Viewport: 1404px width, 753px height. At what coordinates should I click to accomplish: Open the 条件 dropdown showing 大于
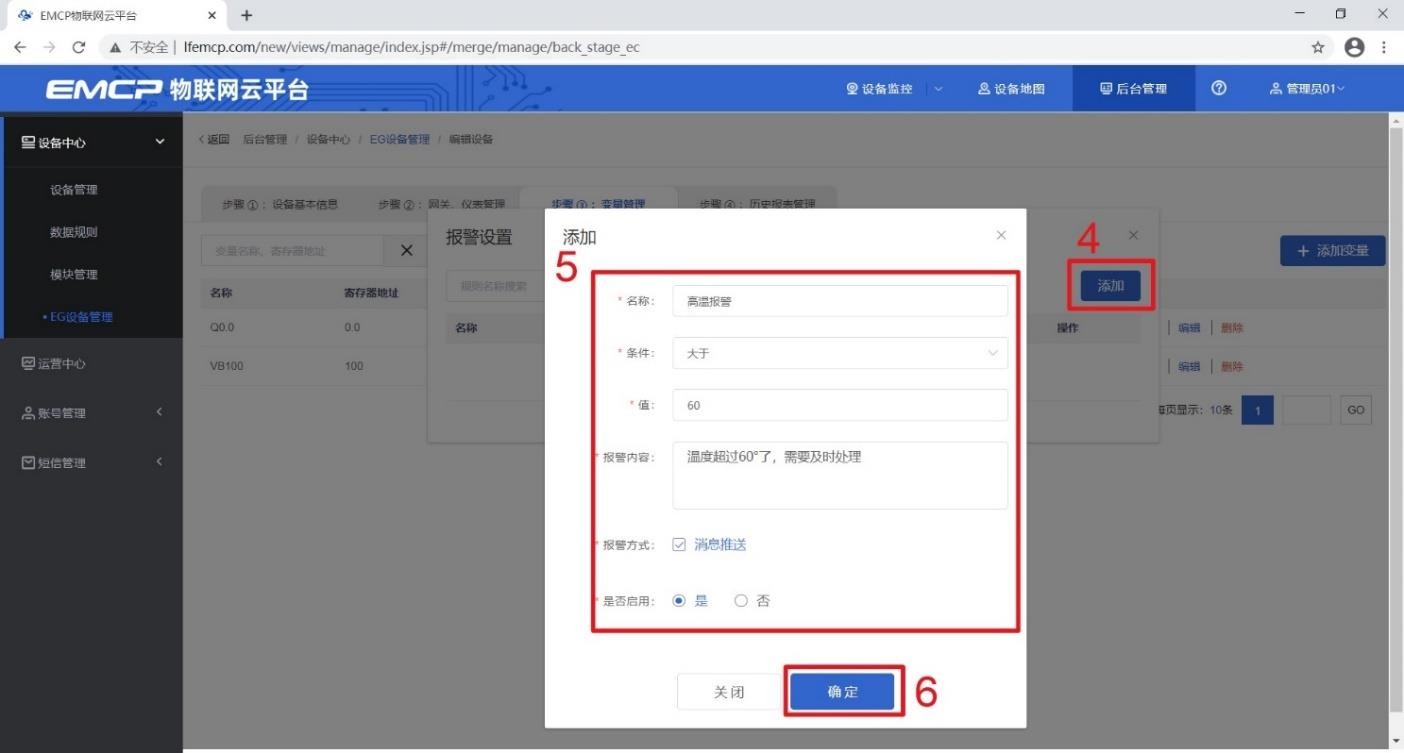[x=839, y=353]
